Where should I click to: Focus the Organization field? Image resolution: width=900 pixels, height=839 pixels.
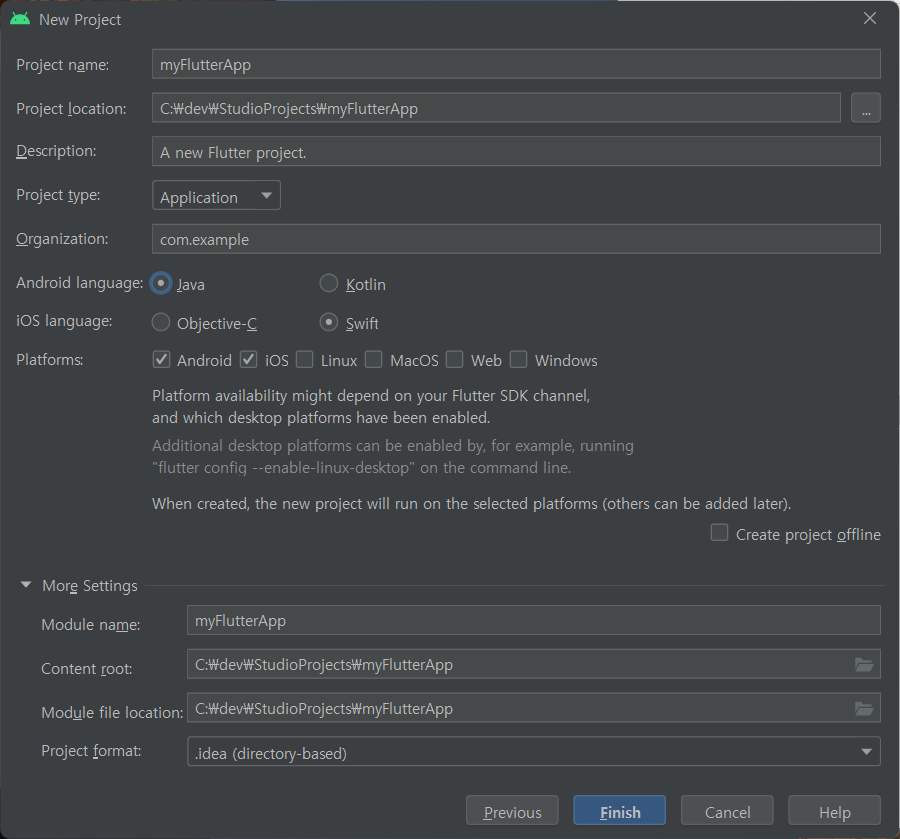(x=516, y=239)
